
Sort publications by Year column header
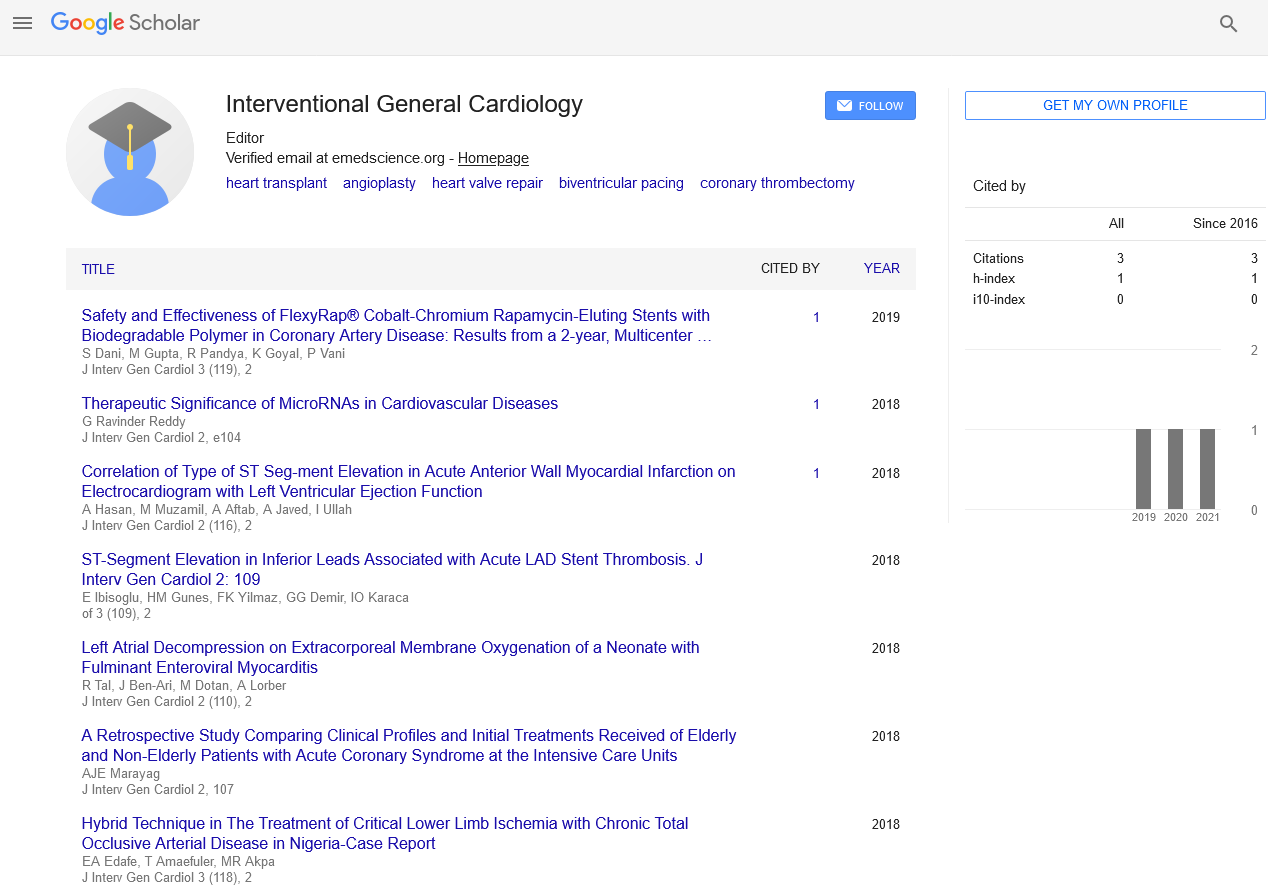(x=881, y=268)
